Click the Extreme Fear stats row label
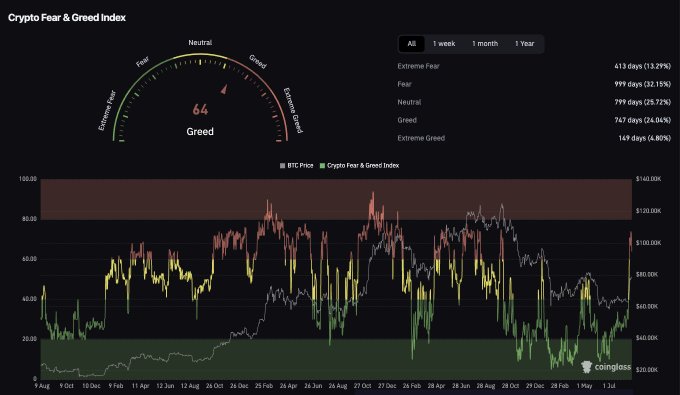The width and height of the screenshot is (680, 395). tap(418, 66)
